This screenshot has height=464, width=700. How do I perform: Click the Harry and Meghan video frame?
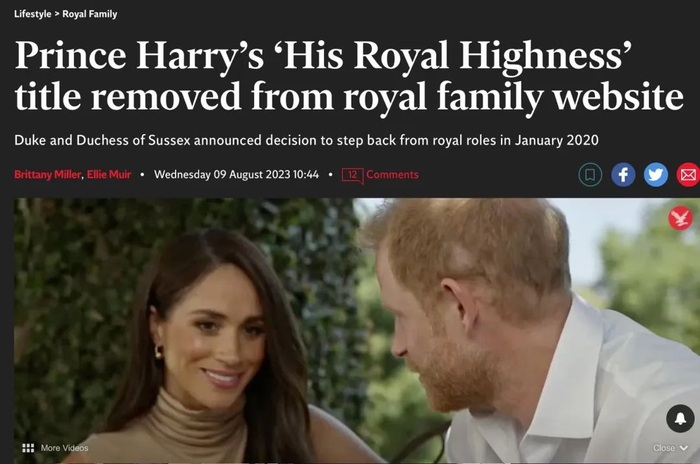[357, 330]
